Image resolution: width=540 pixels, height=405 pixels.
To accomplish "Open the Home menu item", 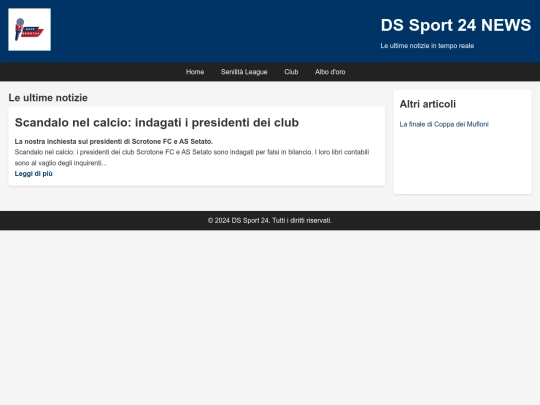I will [195, 72].
